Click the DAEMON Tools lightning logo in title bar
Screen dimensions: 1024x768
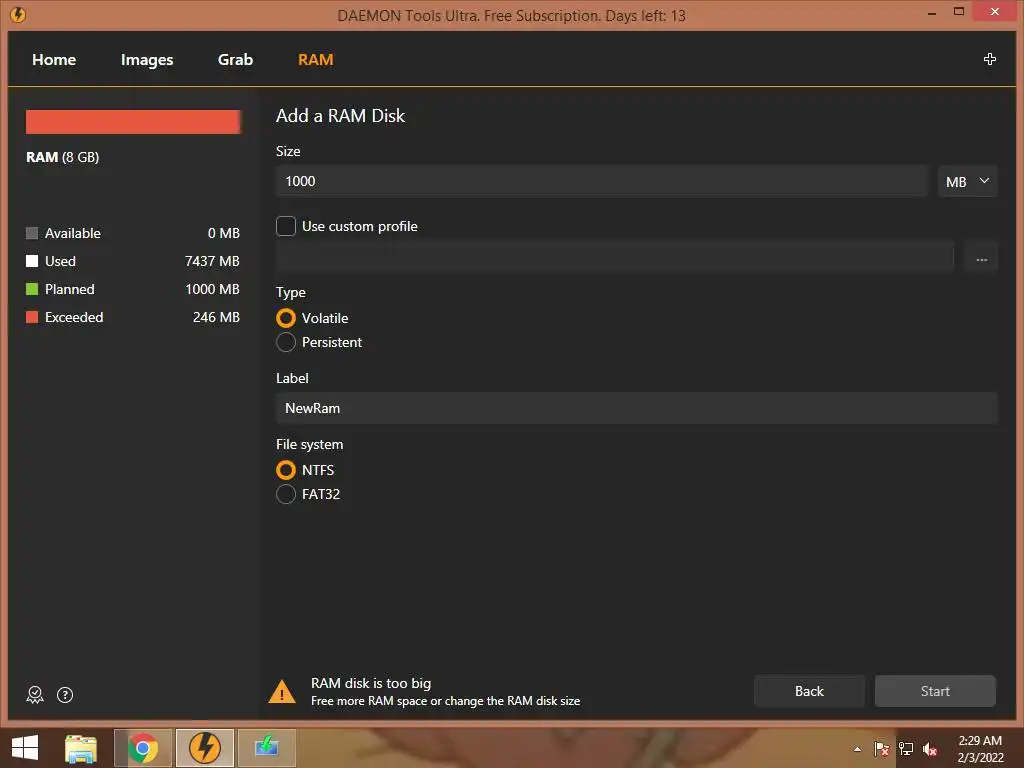pos(18,14)
